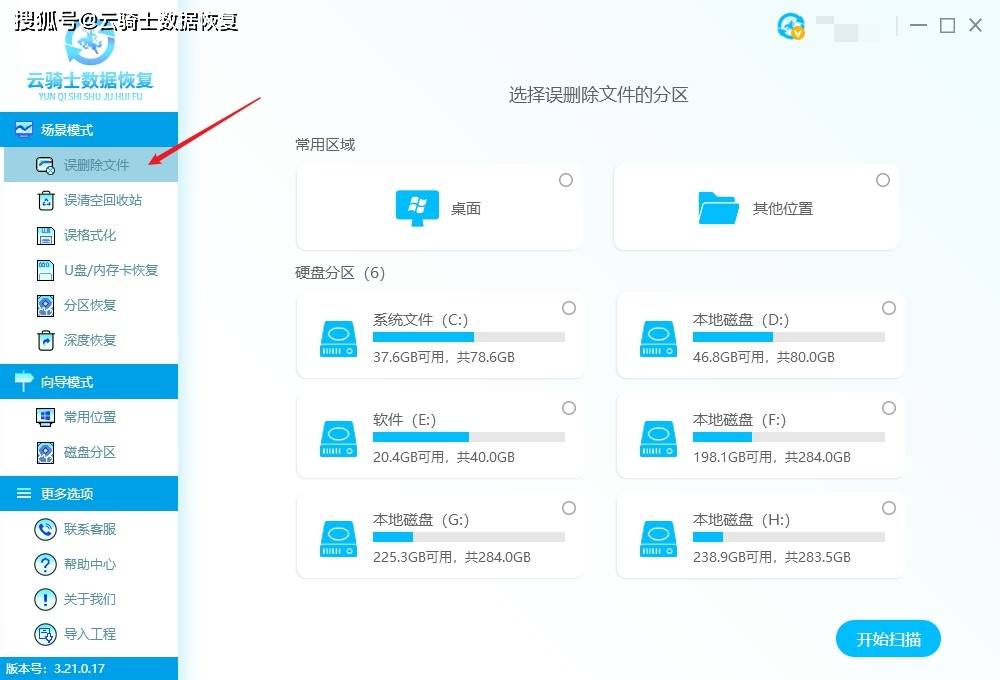The image size is (1000, 680).
Task: Select the 本地磁盘 (D:) radio button
Action: click(x=889, y=308)
